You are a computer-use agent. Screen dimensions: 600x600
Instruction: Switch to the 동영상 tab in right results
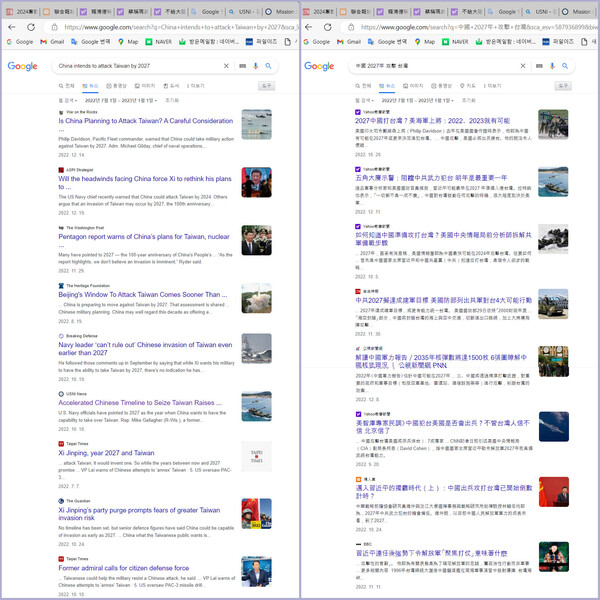442,86
